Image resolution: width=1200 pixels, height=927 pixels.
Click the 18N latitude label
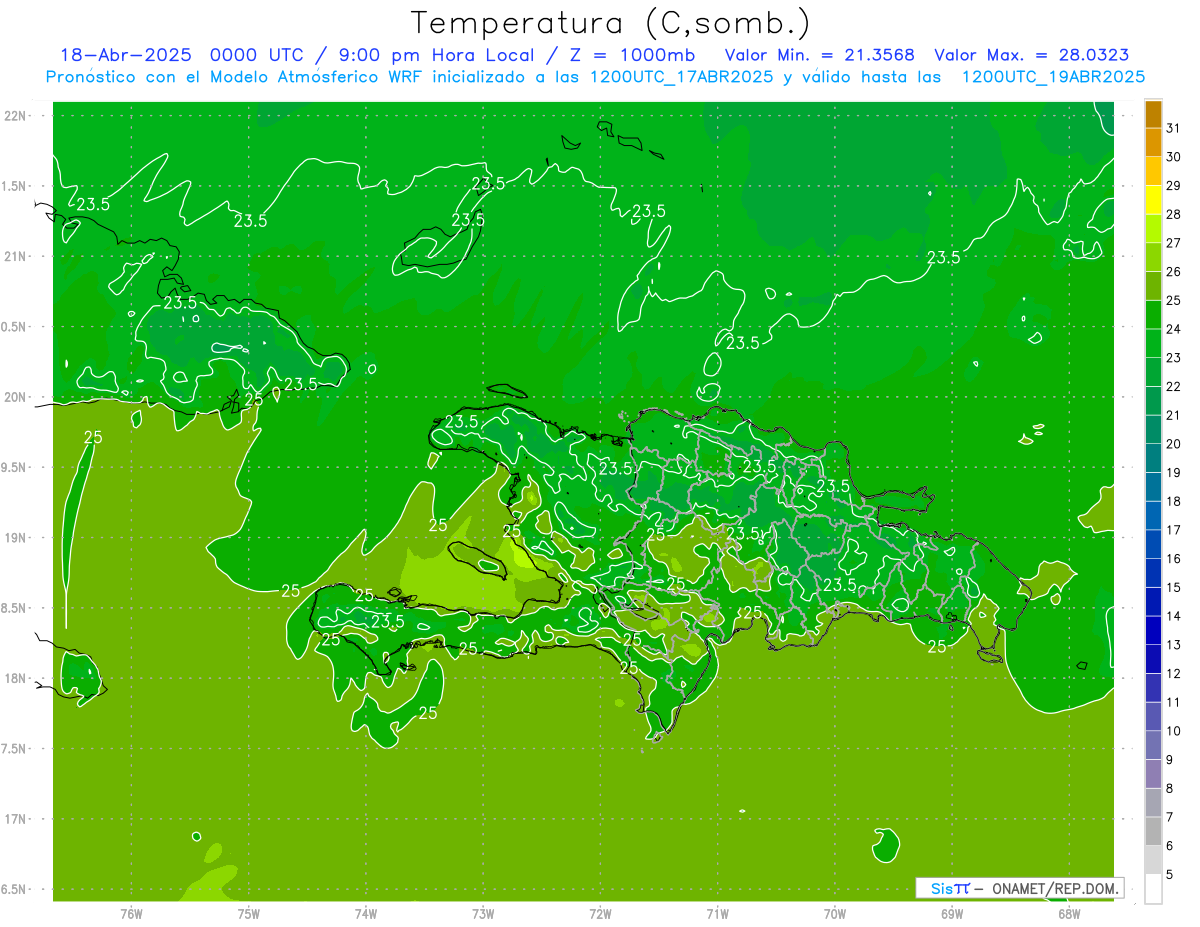[15, 679]
